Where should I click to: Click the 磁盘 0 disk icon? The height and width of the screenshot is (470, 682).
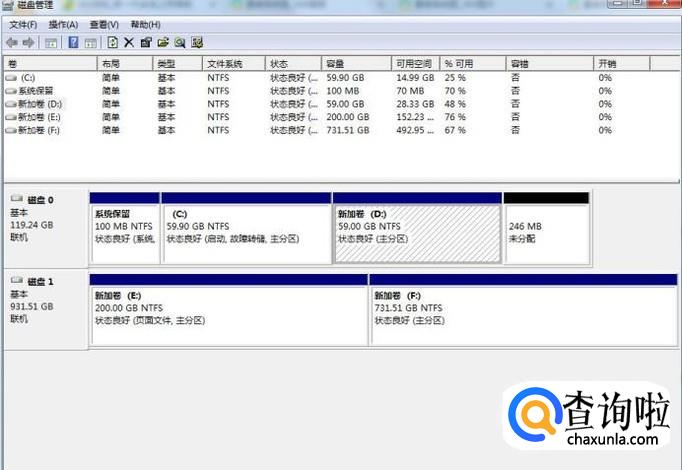point(17,199)
